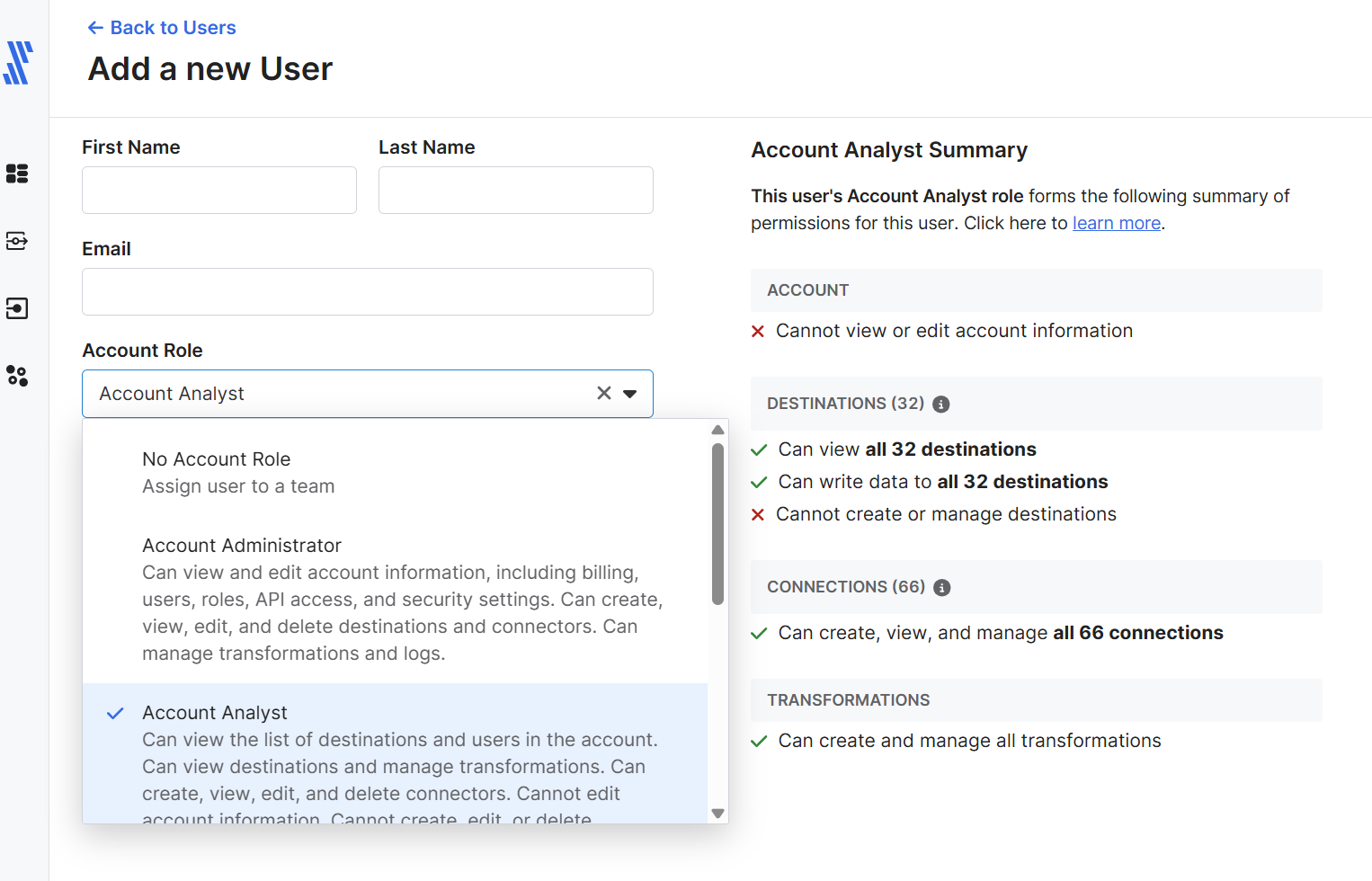Image resolution: width=1372 pixels, height=881 pixels.
Task: Click the Email input field
Action: click(x=368, y=291)
